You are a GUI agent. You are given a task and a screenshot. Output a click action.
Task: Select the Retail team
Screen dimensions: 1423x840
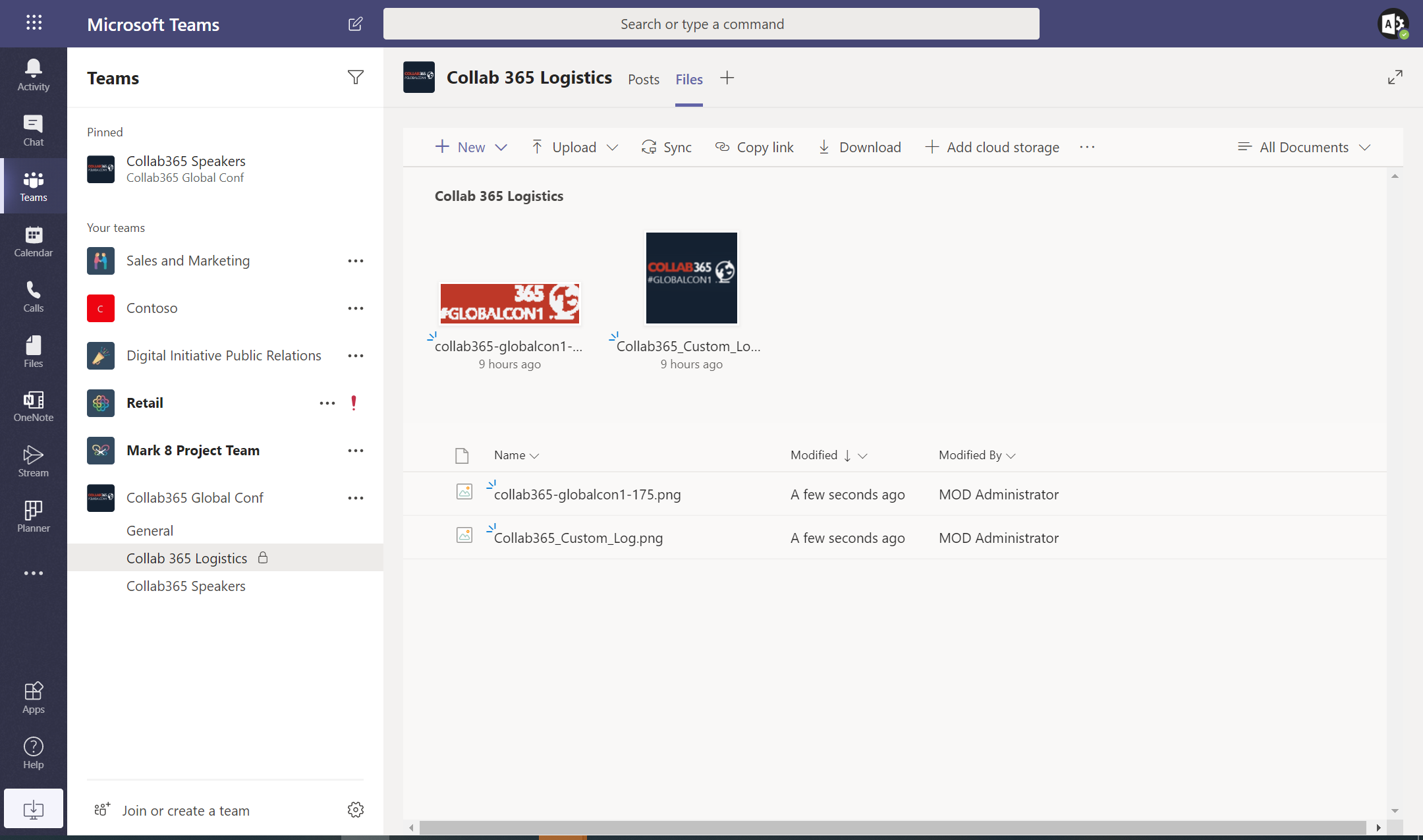(x=144, y=403)
